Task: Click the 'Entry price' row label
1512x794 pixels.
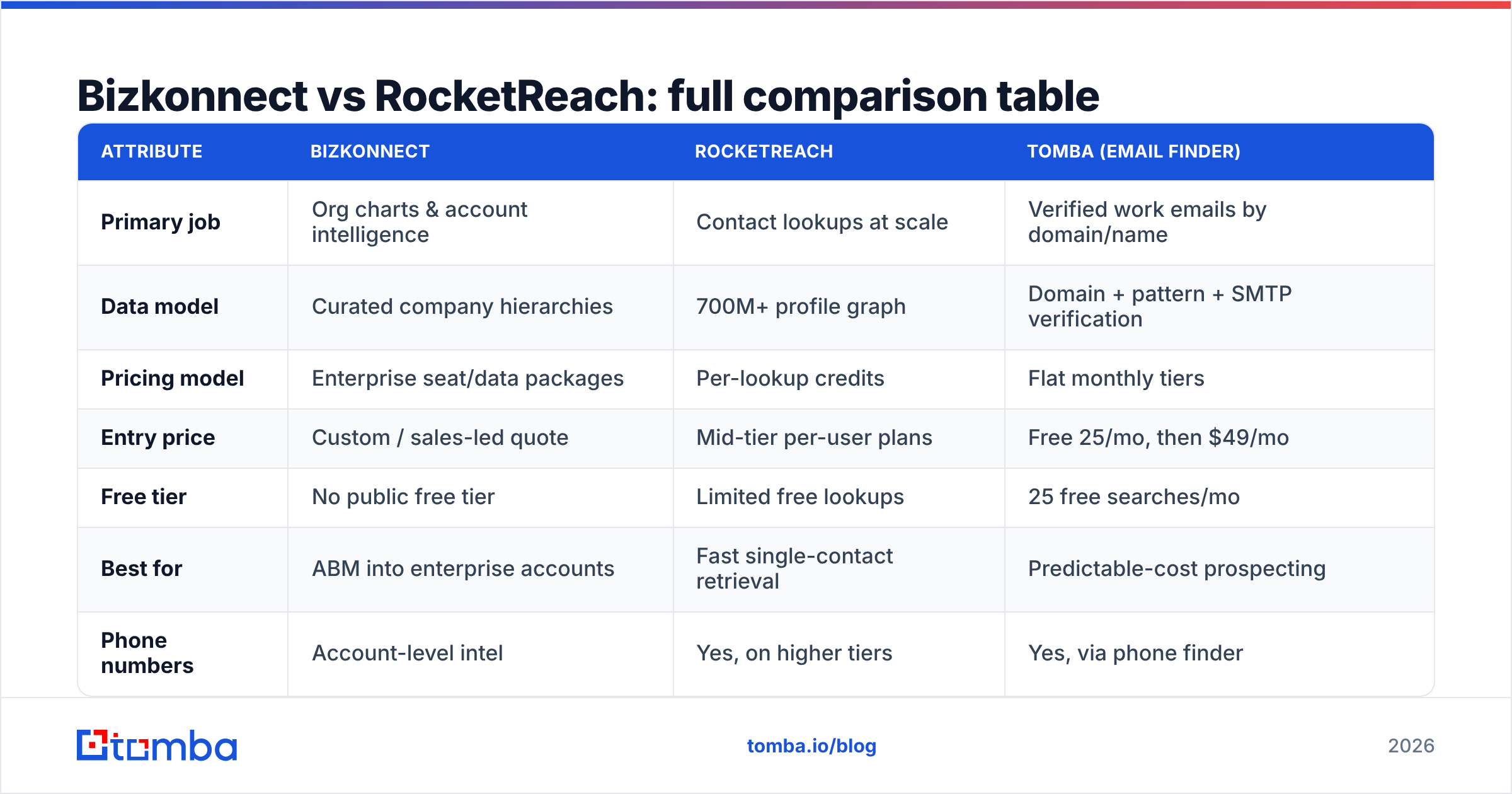Action: tap(158, 438)
